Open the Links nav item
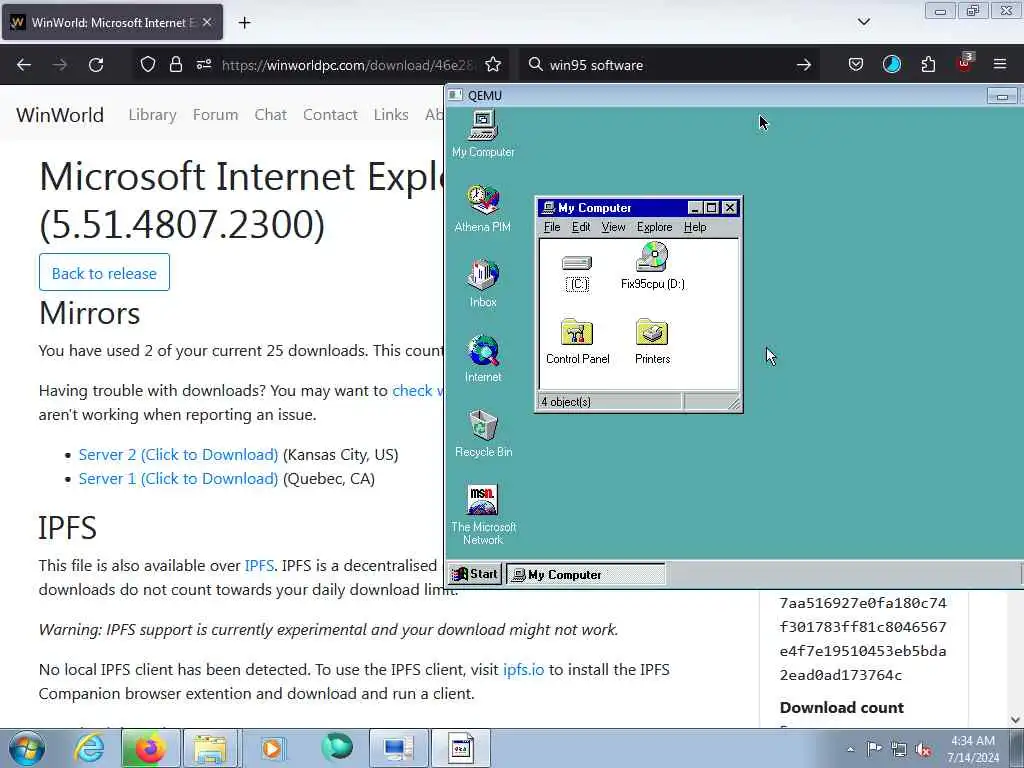The width and height of the screenshot is (1024, 768). coord(391,115)
